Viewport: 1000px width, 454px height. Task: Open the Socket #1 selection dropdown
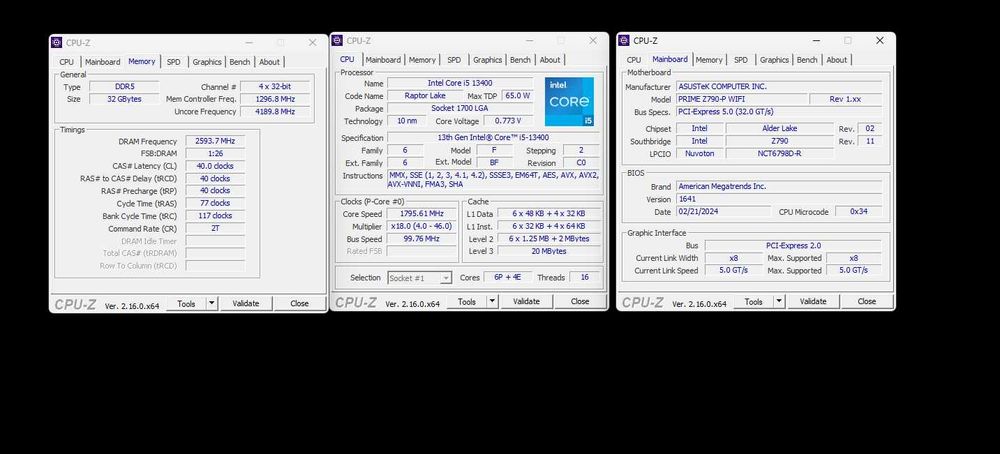(420, 278)
